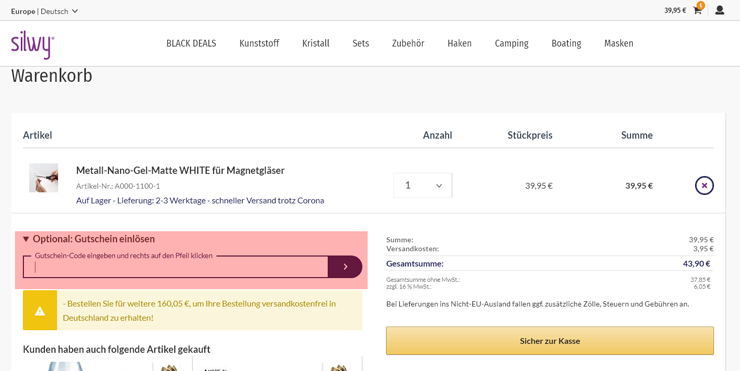Open Masken category

click(619, 43)
